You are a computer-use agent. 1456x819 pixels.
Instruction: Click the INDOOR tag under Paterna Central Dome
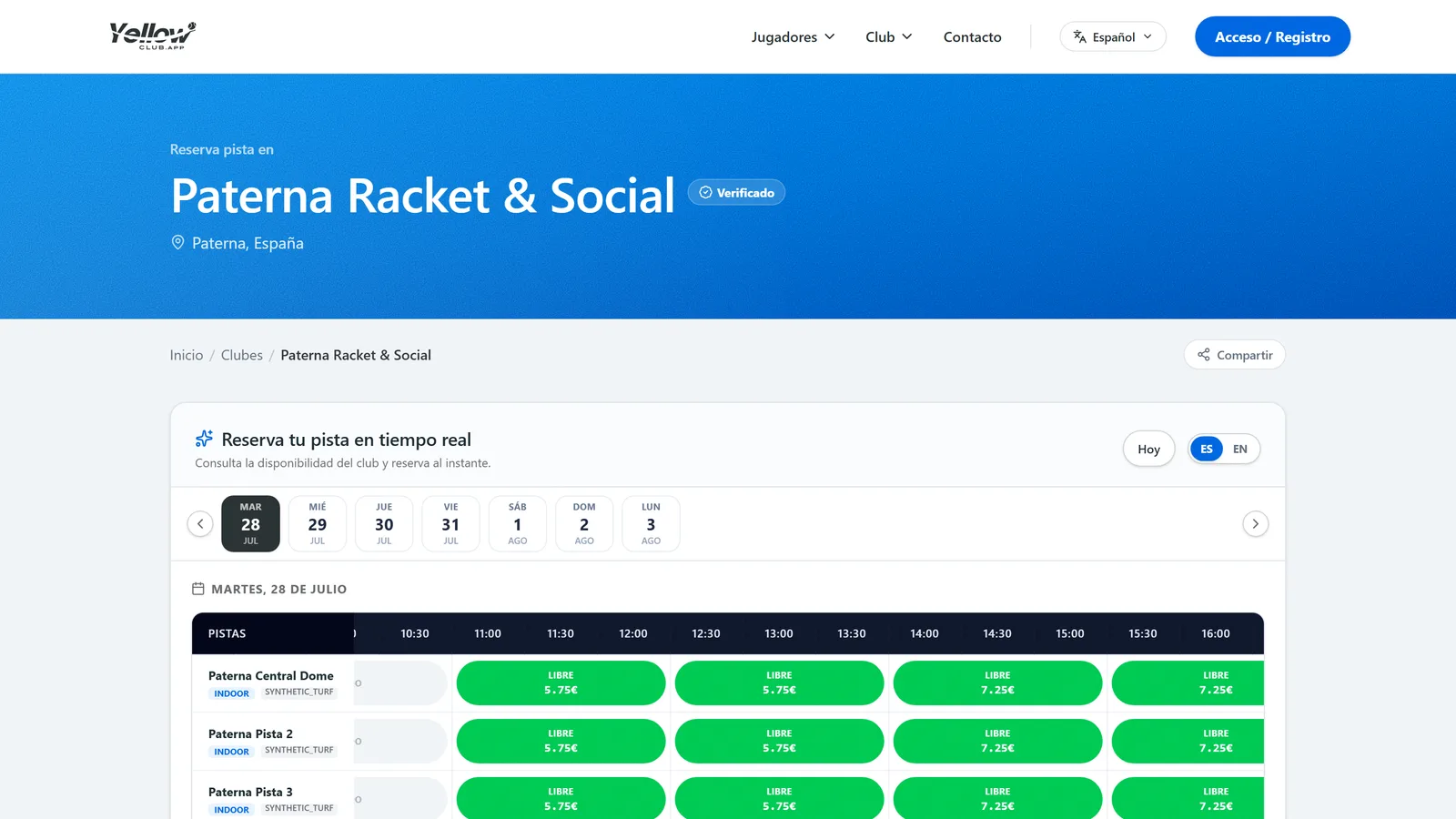(231, 693)
